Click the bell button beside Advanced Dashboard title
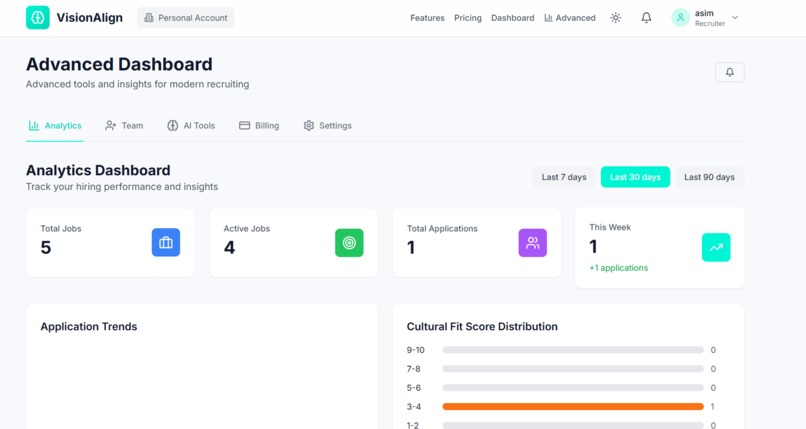Image resolution: width=806 pixels, height=429 pixels. pyautogui.click(x=729, y=72)
